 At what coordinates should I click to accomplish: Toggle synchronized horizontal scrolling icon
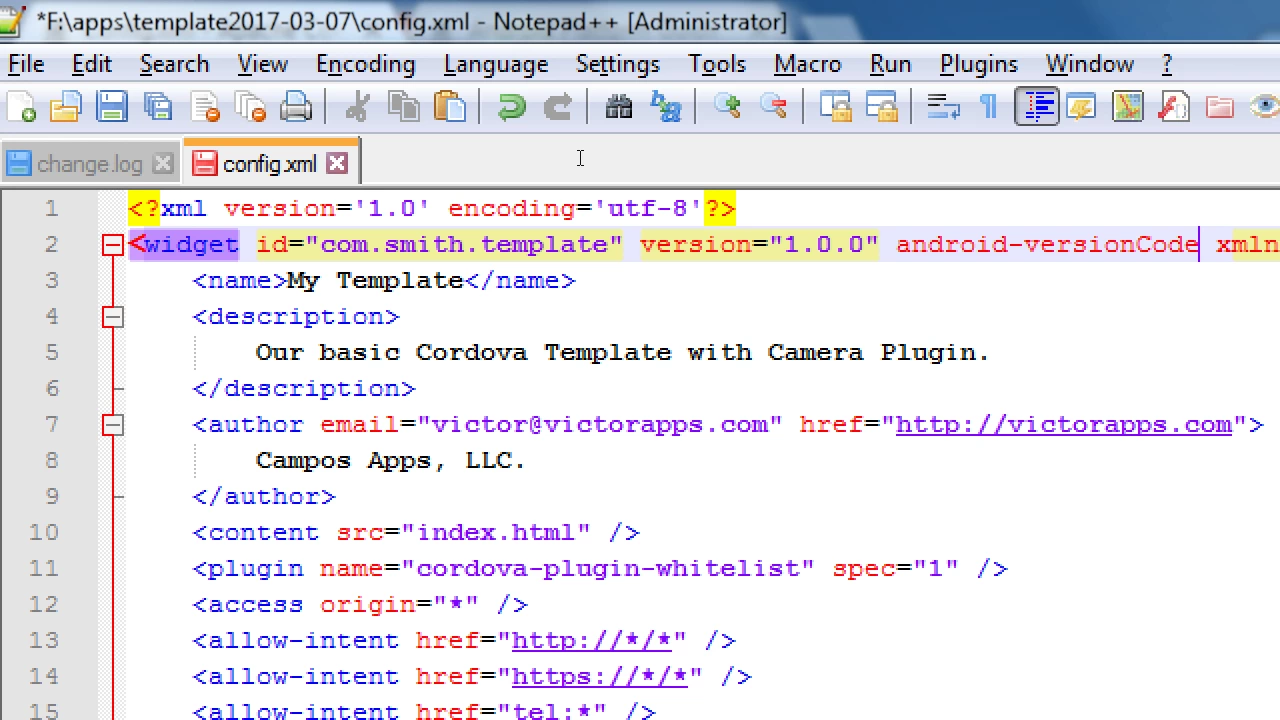[881, 107]
